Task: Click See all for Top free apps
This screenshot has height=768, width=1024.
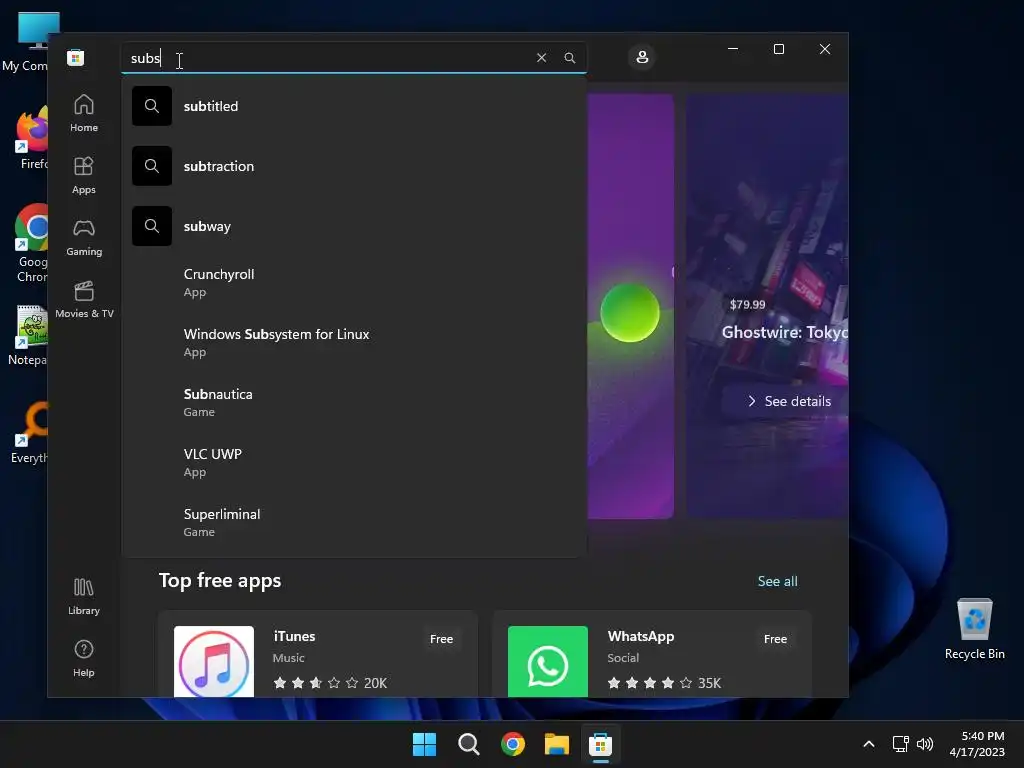Action: point(777,581)
